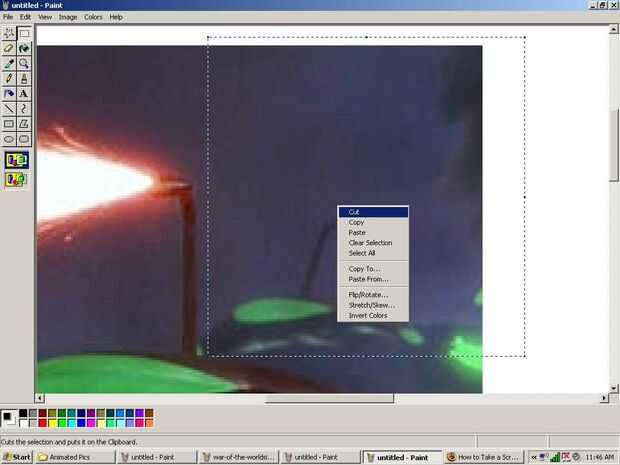620x465 pixels.
Task: Enable transparent selection mode option
Action: click(x=16, y=180)
